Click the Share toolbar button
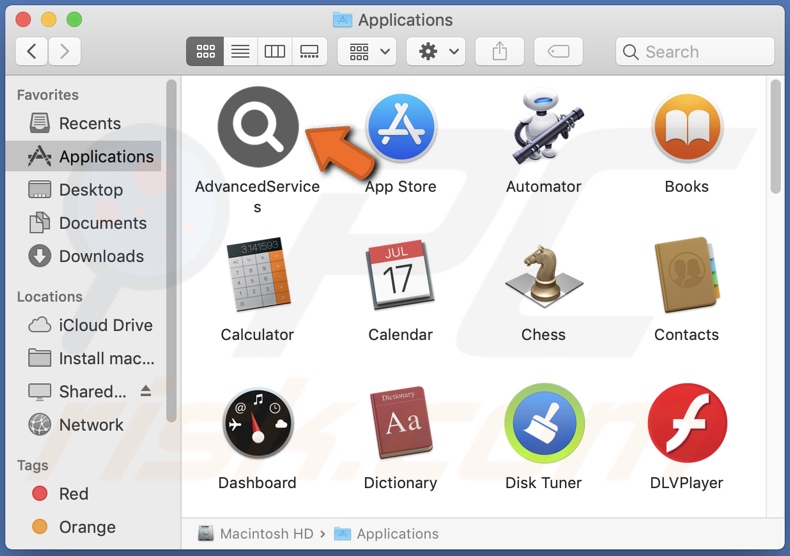 (x=500, y=51)
